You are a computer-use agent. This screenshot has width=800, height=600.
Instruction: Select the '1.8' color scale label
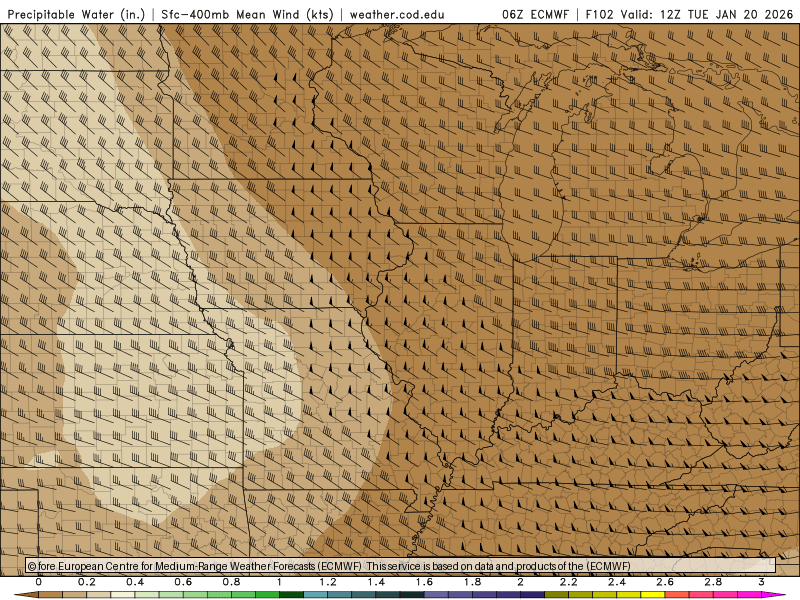tap(472, 582)
